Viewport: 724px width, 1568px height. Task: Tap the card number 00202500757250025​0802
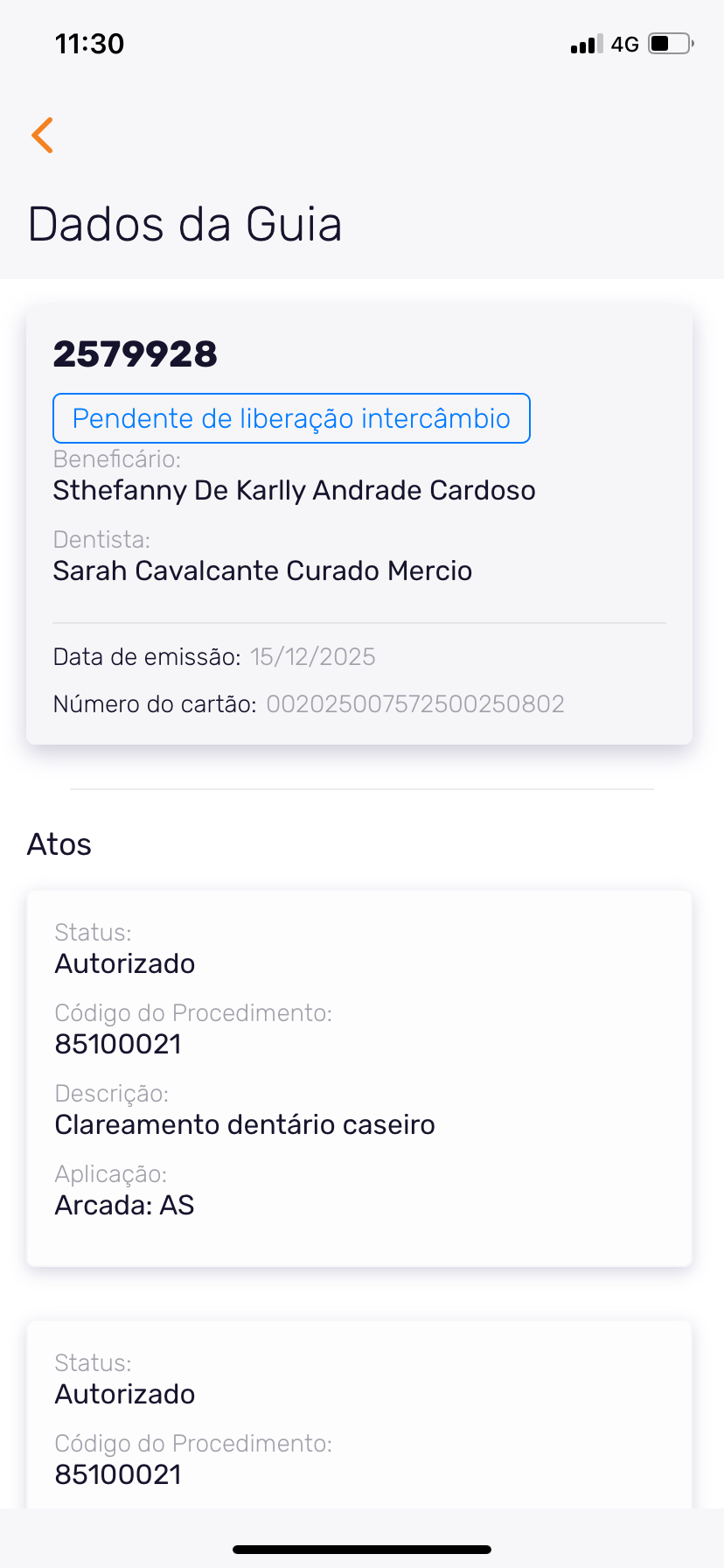tap(415, 704)
